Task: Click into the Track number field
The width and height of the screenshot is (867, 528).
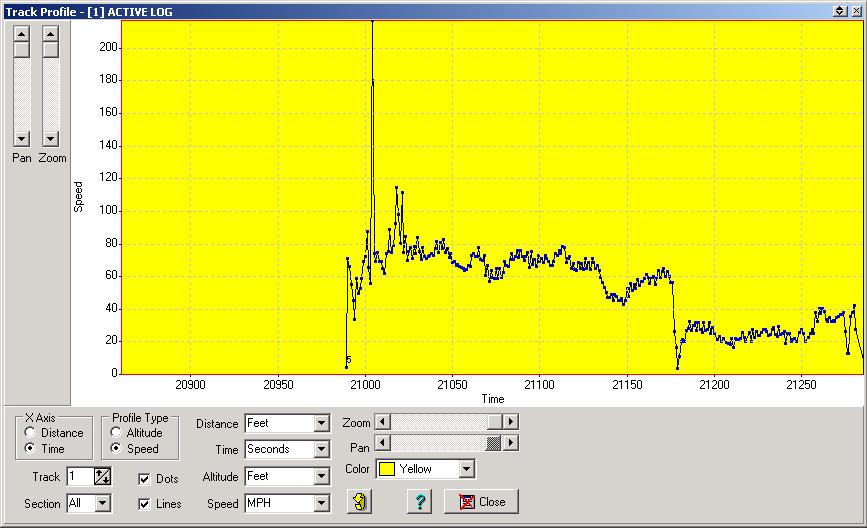Action: (79, 477)
